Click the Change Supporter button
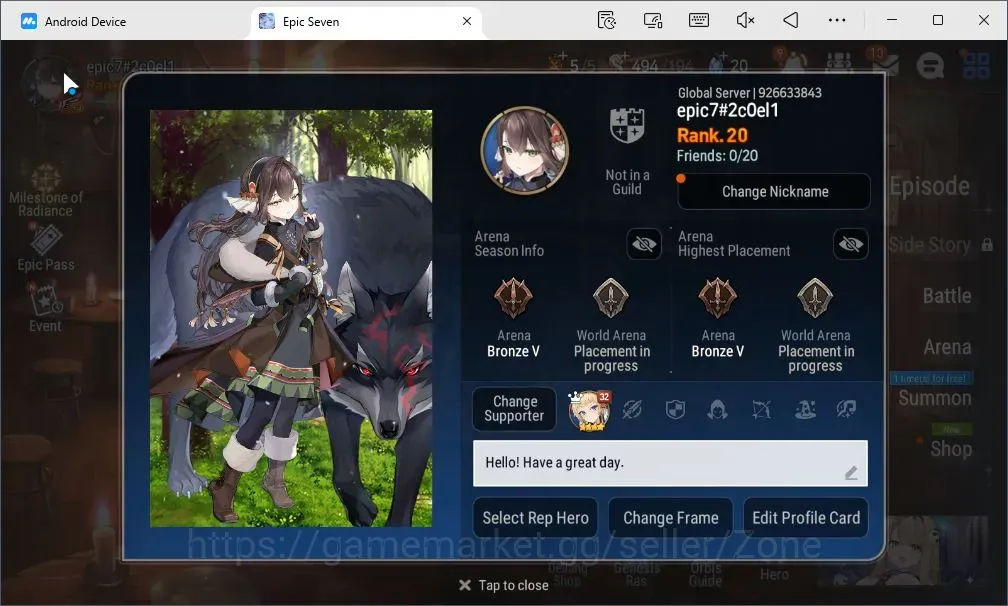The height and width of the screenshot is (606, 1008). click(x=514, y=409)
